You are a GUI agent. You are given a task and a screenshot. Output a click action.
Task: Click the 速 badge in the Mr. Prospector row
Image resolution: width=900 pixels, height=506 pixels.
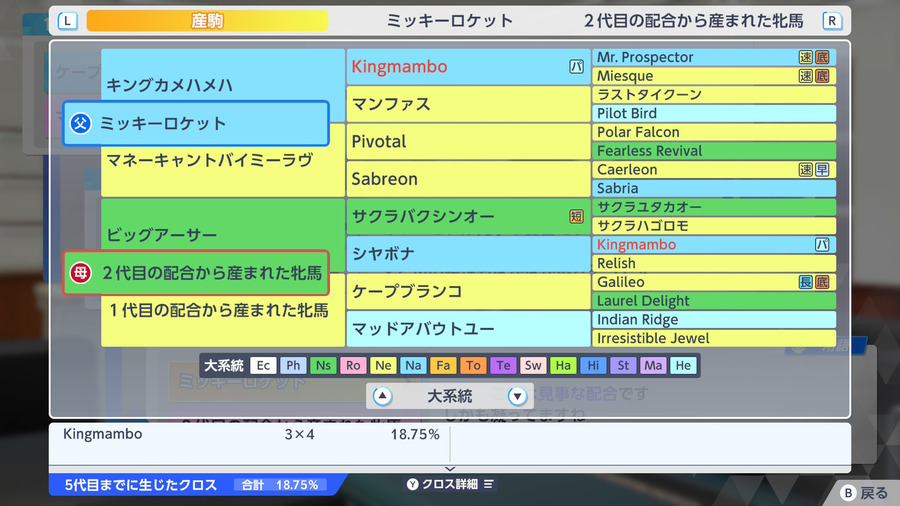point(806,57)
